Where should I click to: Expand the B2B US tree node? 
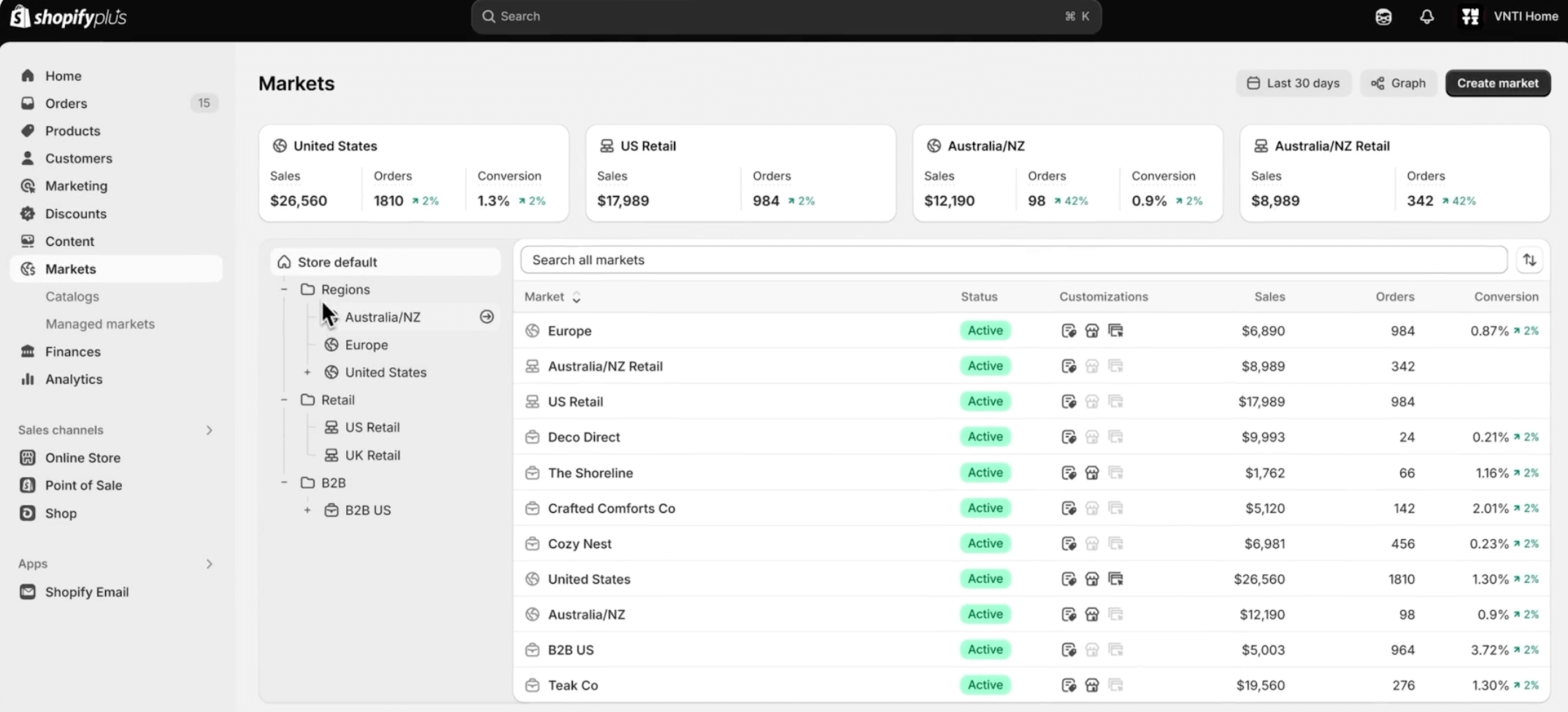point(307,511)
